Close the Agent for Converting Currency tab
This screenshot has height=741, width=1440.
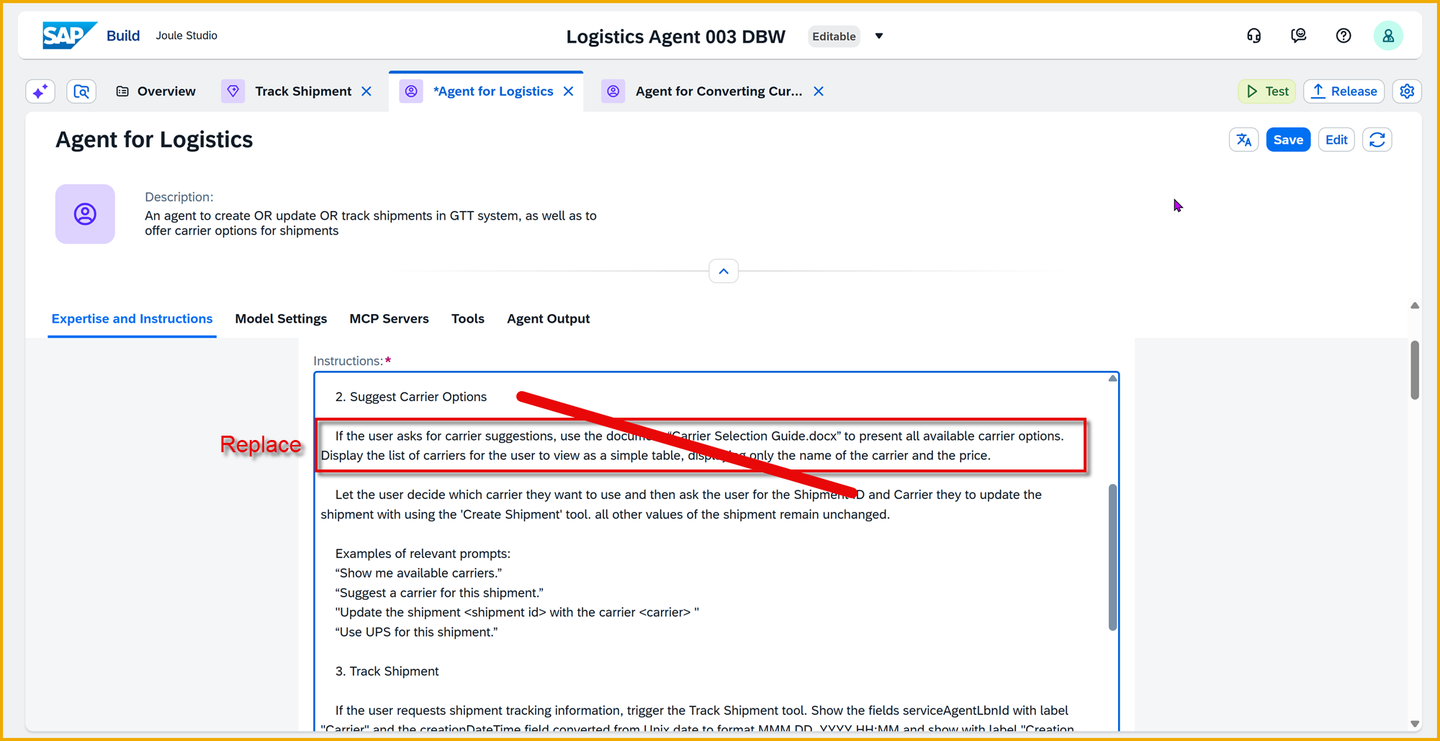(x=818, y=91)
